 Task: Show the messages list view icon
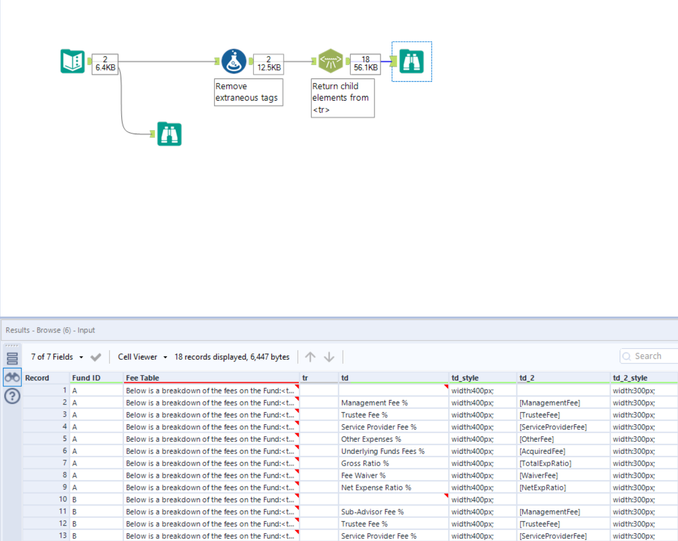point(12,359)
